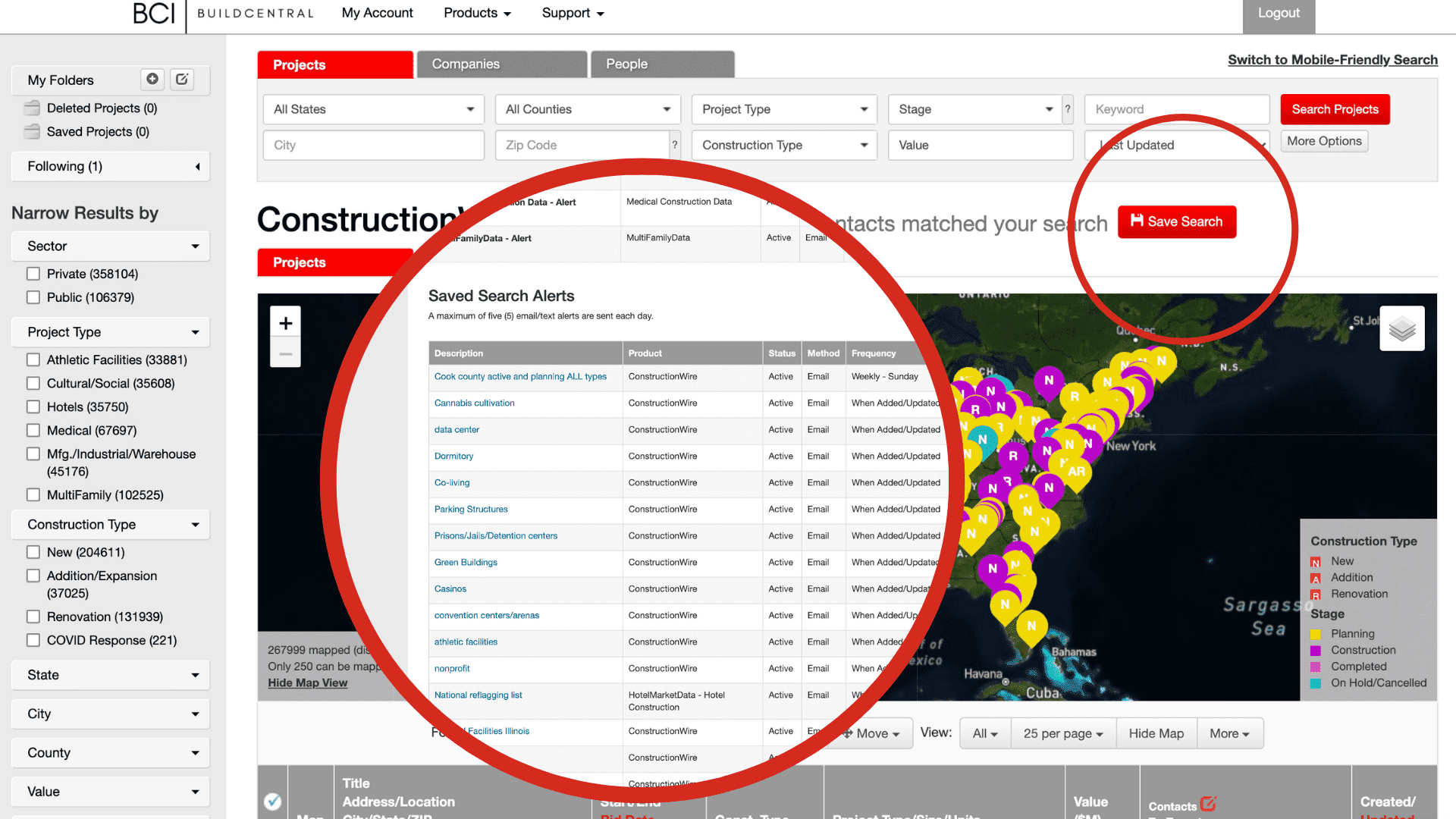The image size is (1456, 819).
Task: Click the Keyword input field
Action: [x=1177, y=109]
